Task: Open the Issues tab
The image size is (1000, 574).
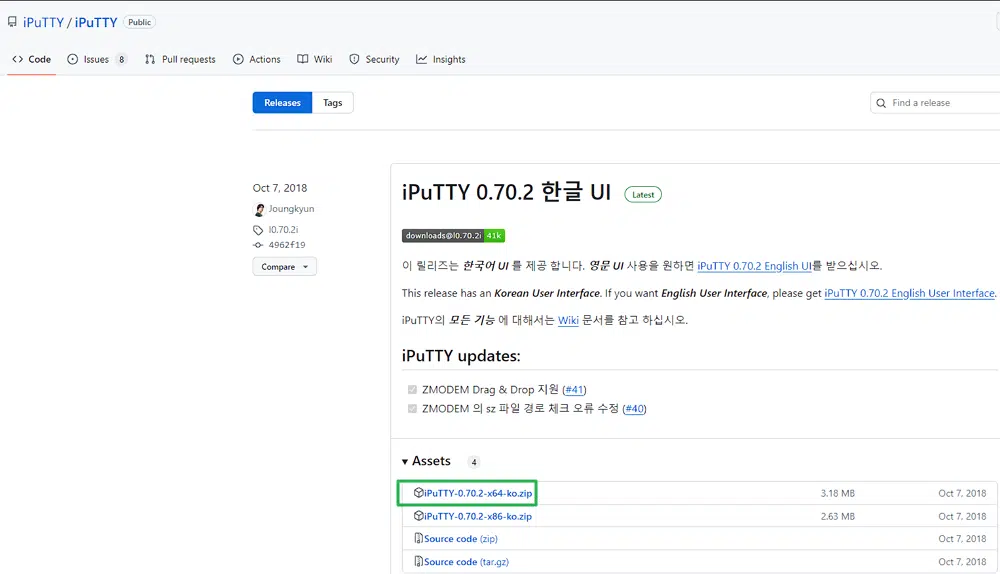Action: pos(97,59)
